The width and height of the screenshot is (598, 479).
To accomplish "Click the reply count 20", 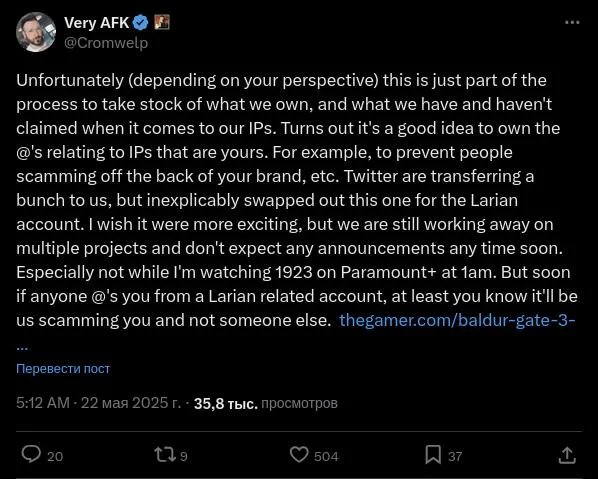I will coord(55,456).
